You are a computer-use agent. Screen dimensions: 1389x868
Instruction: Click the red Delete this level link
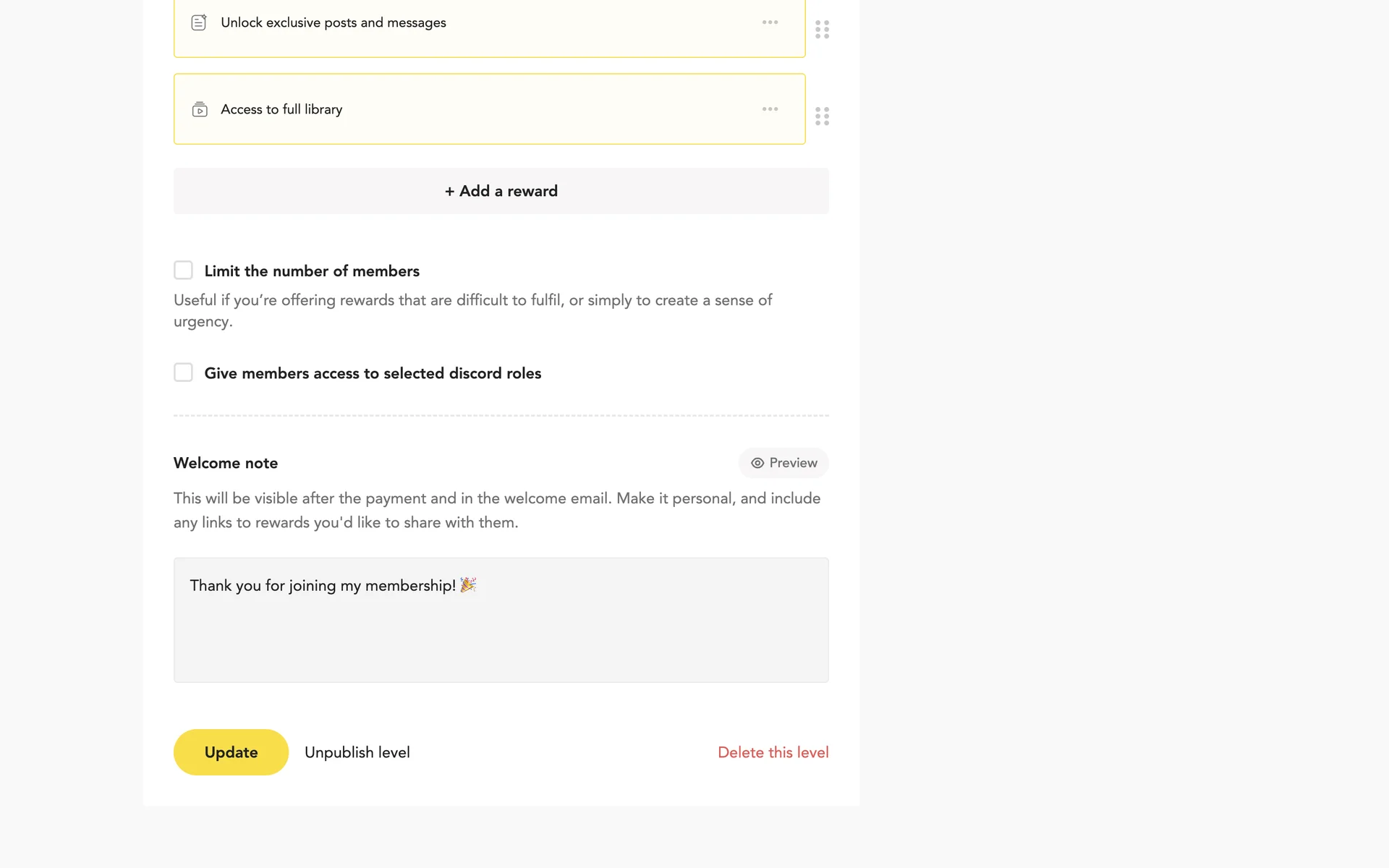click(773, 752)
